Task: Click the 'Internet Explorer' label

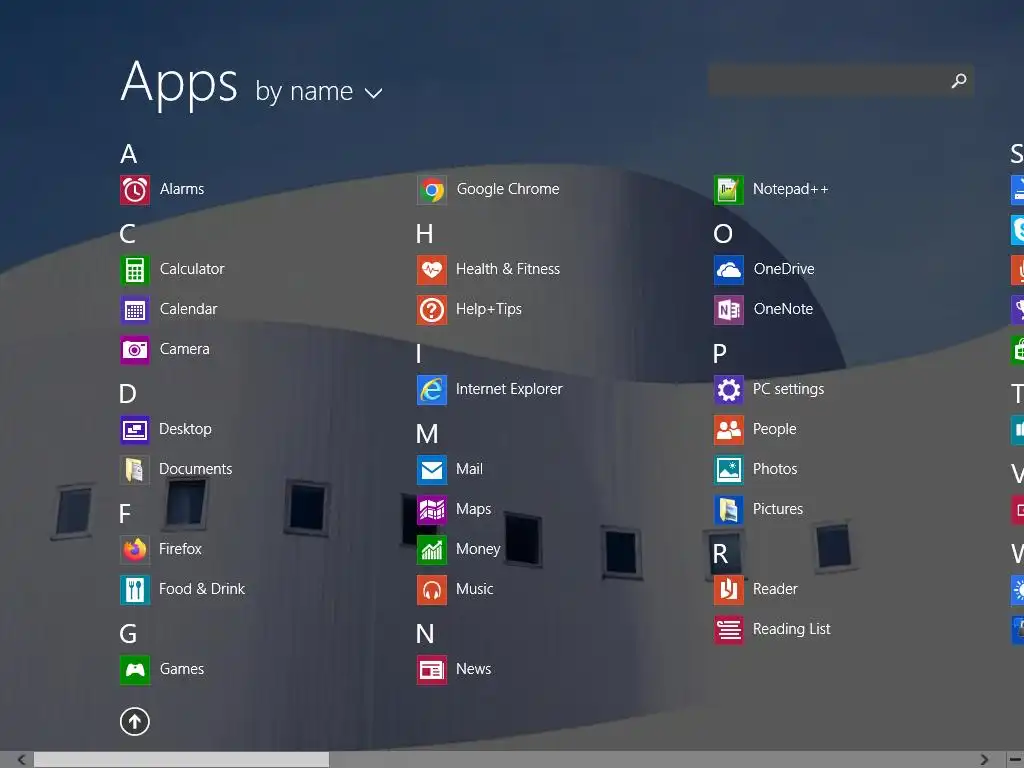Action: [x=509, y=389]
